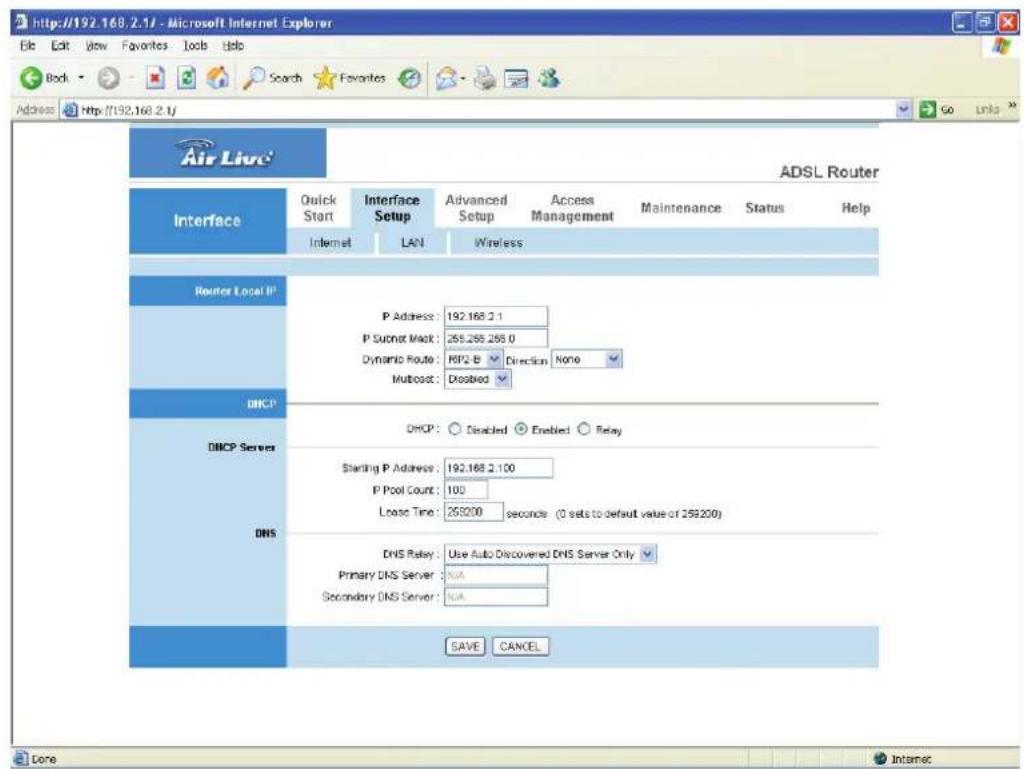1024x770 pixels.
Task: Open the Wireless sub-tab
Action: 498,242
